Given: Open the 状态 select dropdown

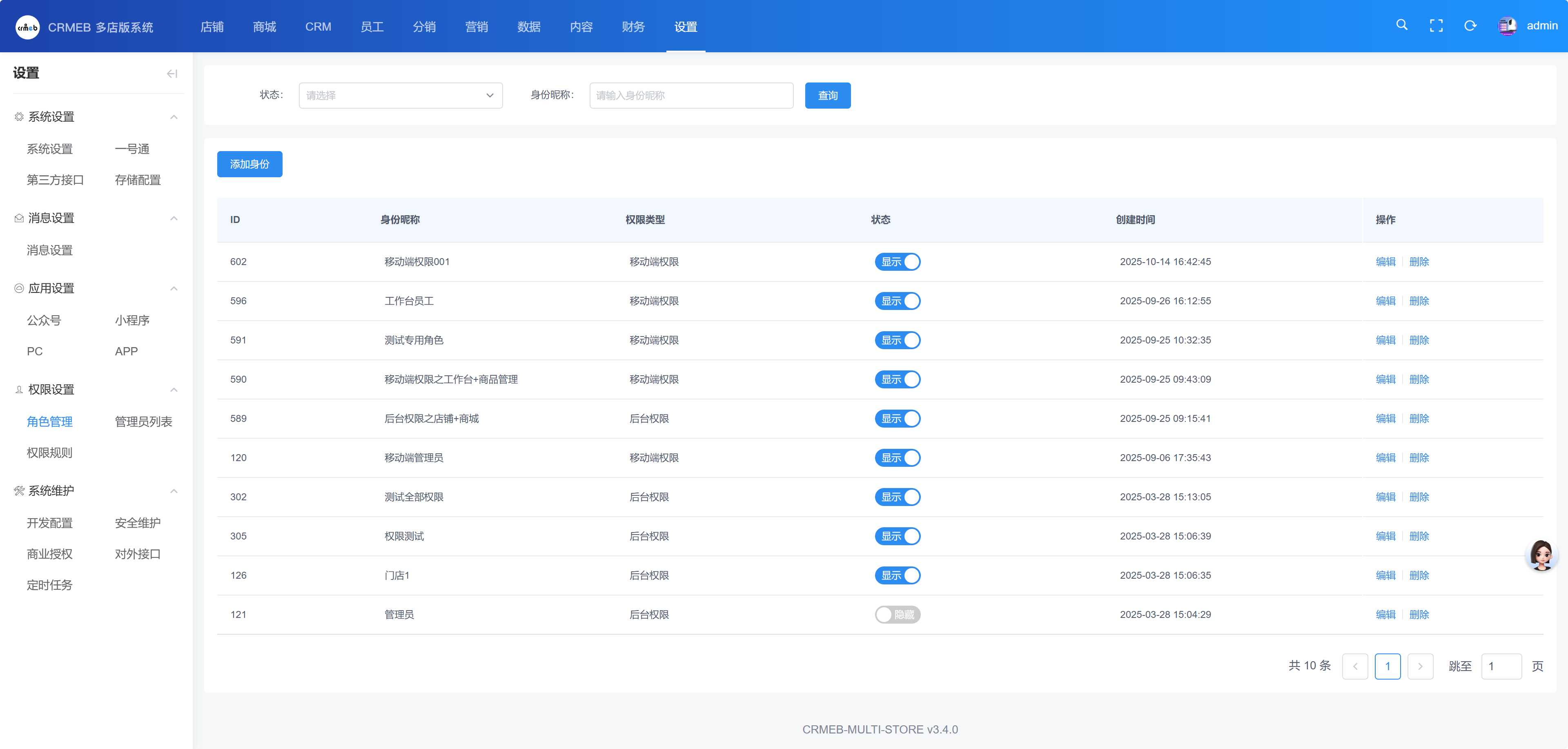Looking at the screenshot, I should (400, 96).
